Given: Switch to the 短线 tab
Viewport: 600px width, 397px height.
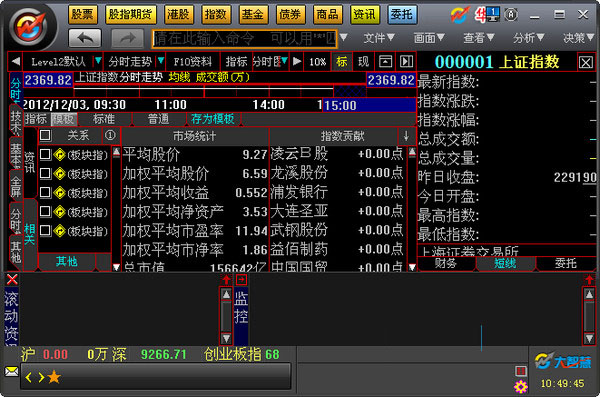Looking at the screenshot, I should [505, 263].
